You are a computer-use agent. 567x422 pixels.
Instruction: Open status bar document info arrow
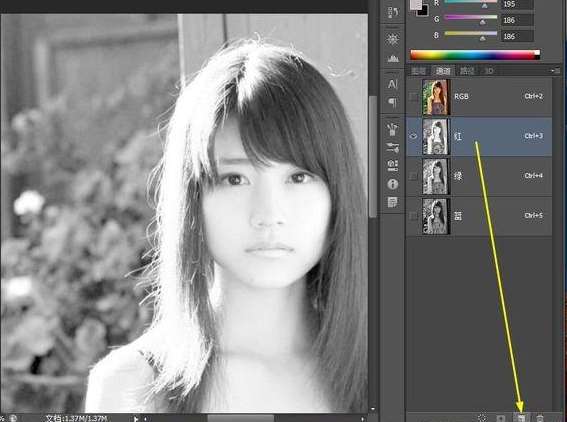(x=136, y=419)
